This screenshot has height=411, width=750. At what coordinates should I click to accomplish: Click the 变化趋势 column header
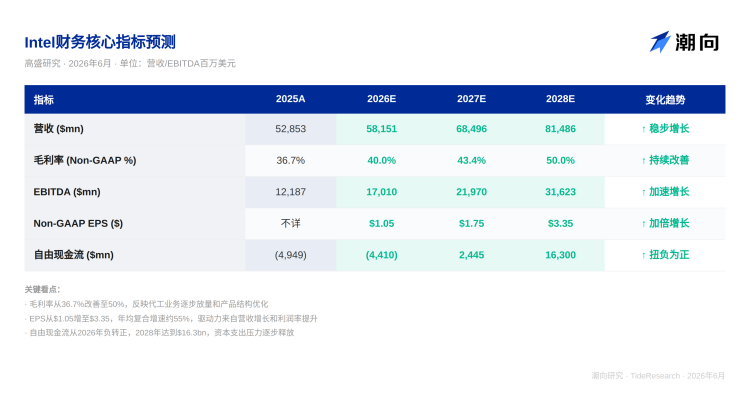tap(665, 100)
